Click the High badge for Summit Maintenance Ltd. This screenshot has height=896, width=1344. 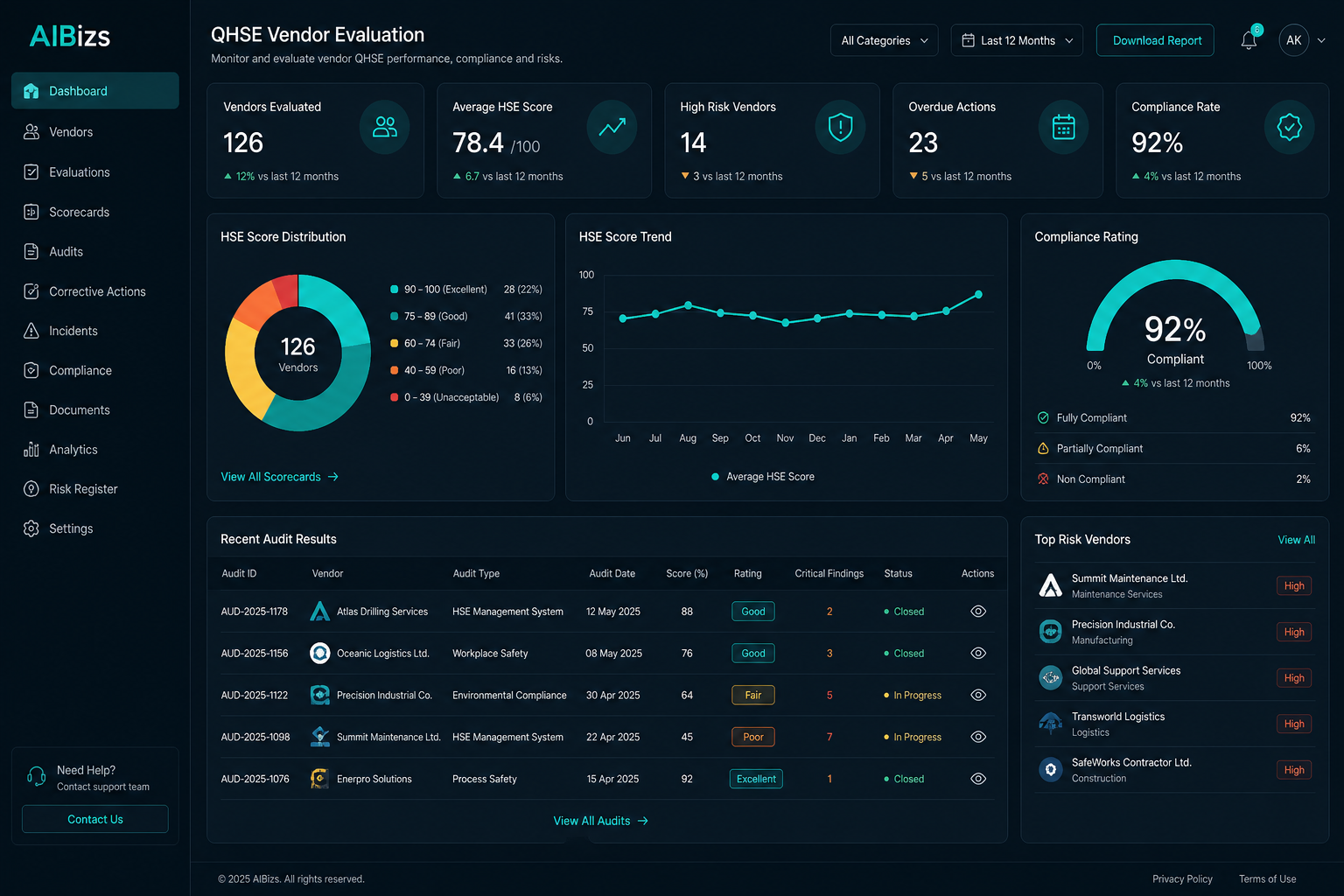tap(1294, 585)
